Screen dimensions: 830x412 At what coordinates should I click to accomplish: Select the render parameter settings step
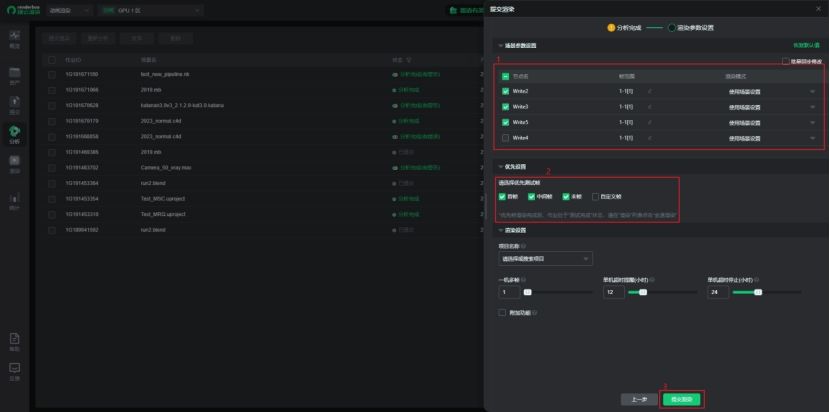click(691, 28)
